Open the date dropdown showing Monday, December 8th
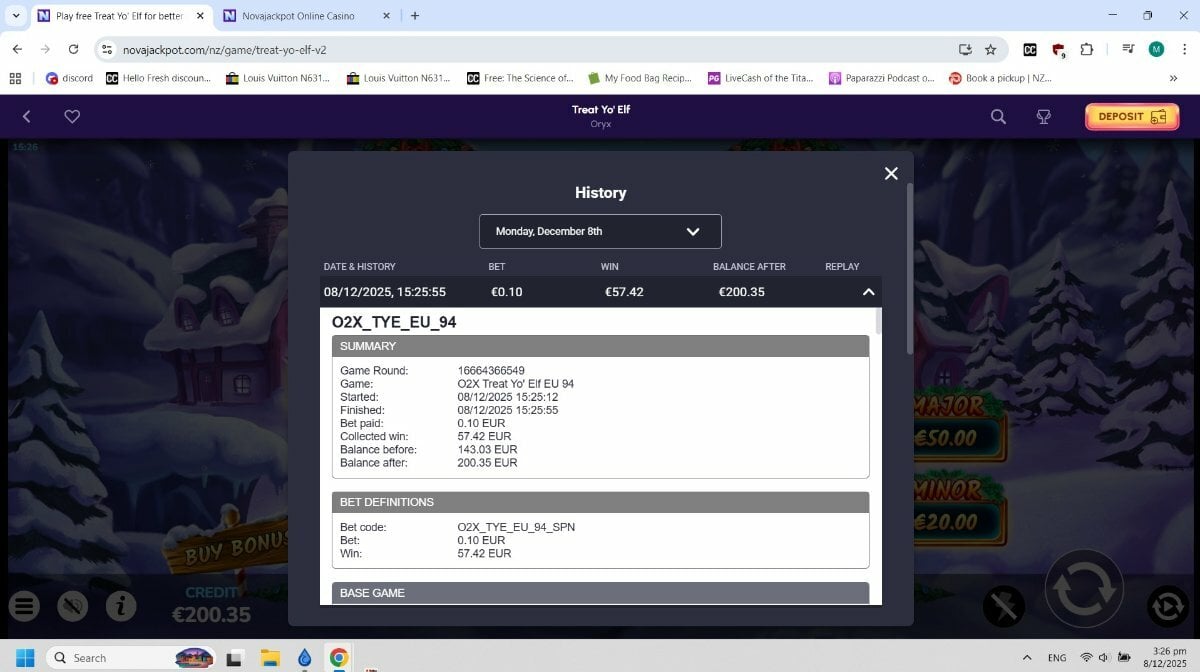Image resolution: width=1200 pixels, height=672 pixels. point(600,231)
